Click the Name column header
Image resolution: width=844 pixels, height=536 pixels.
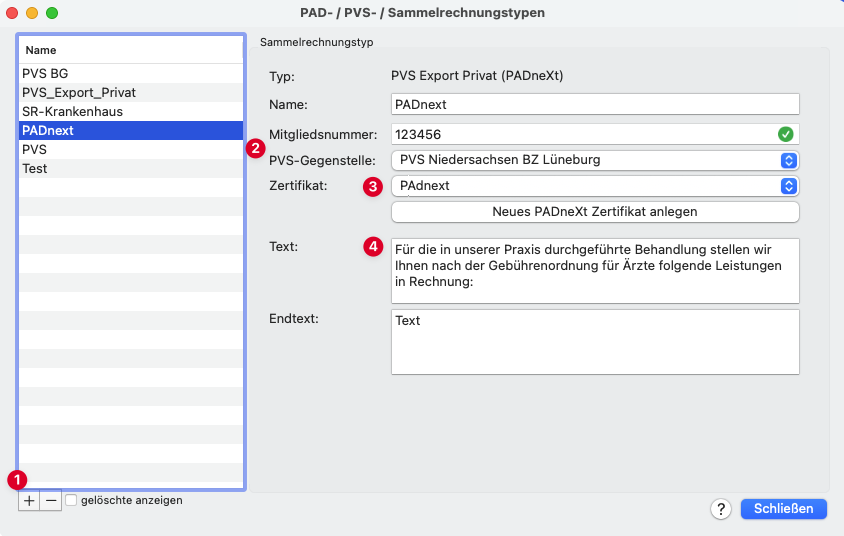click(x=131, y=50)
